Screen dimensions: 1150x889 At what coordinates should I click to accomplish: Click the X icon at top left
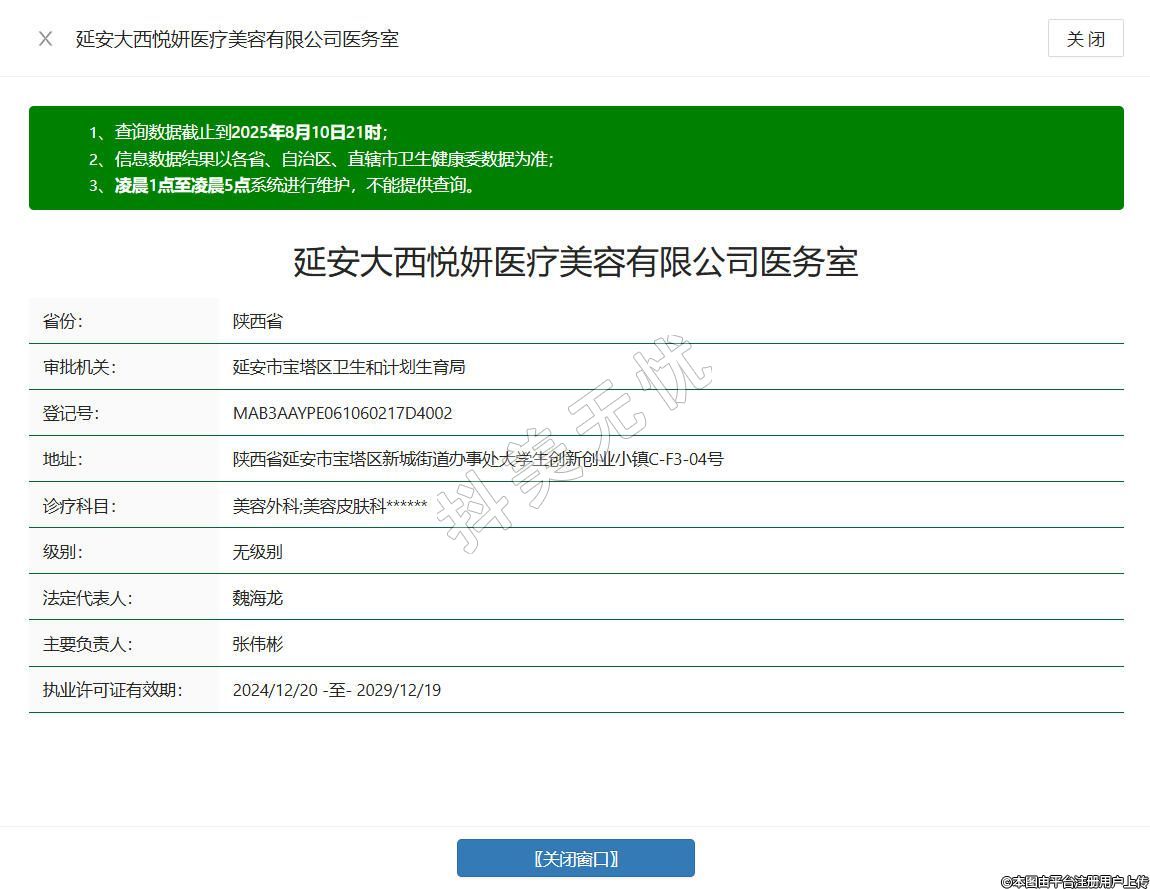(x=45, y=39)
